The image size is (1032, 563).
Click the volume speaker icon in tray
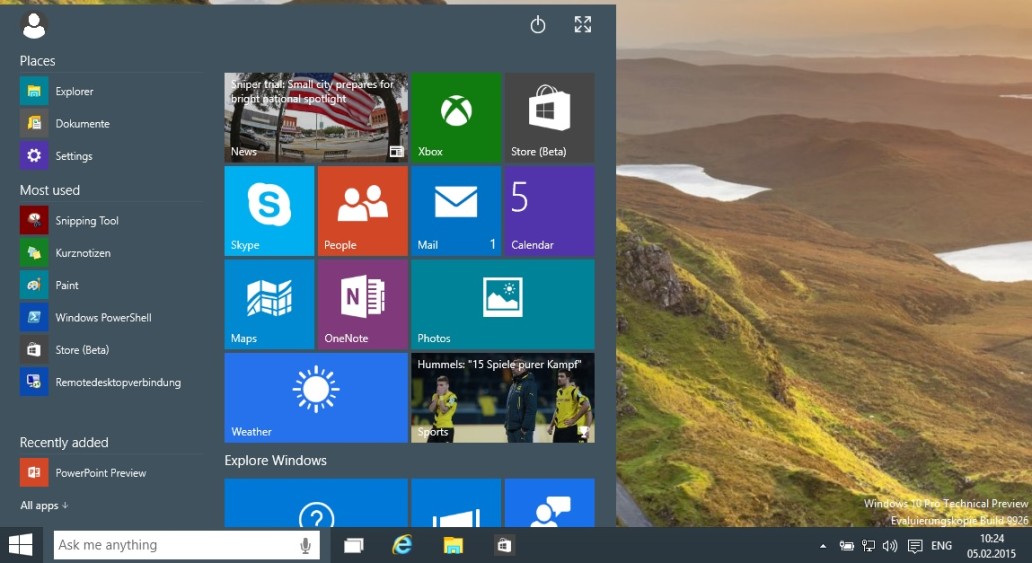890,546
